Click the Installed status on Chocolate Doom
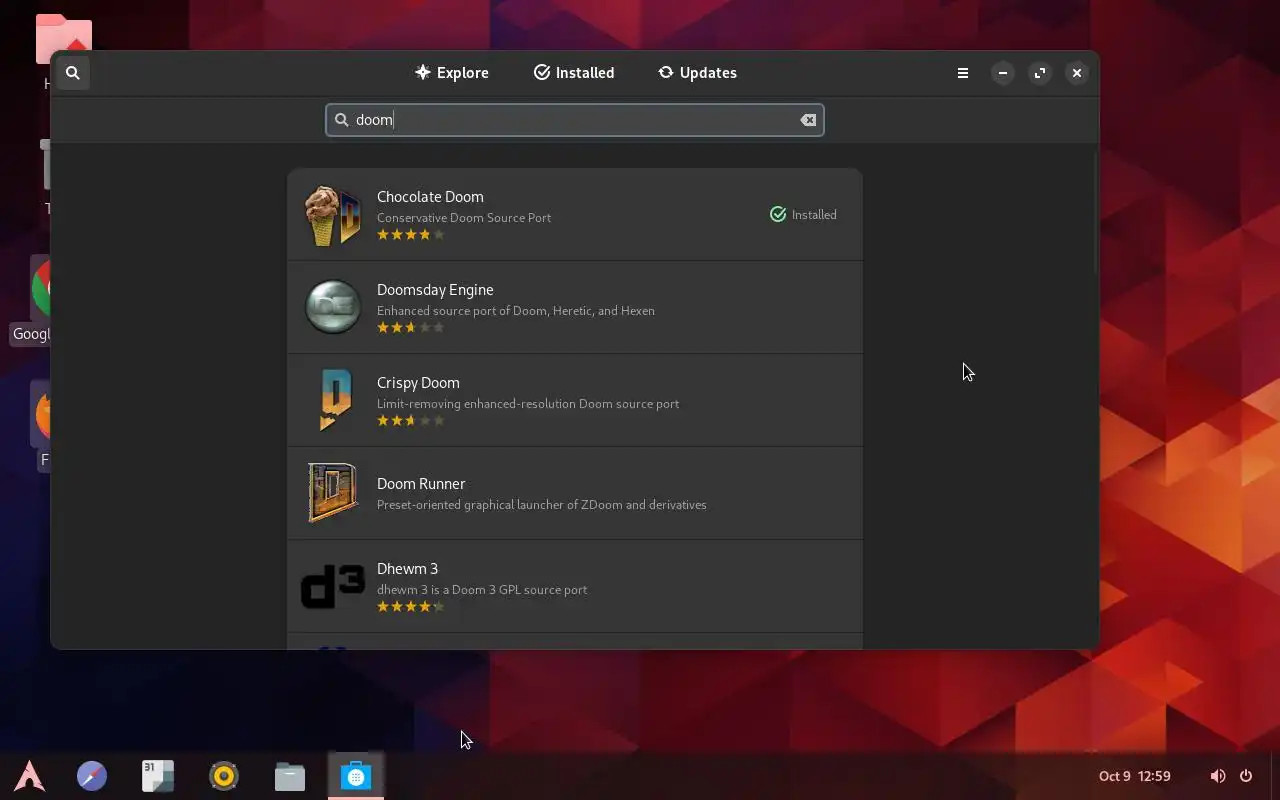 click(803, 214)
